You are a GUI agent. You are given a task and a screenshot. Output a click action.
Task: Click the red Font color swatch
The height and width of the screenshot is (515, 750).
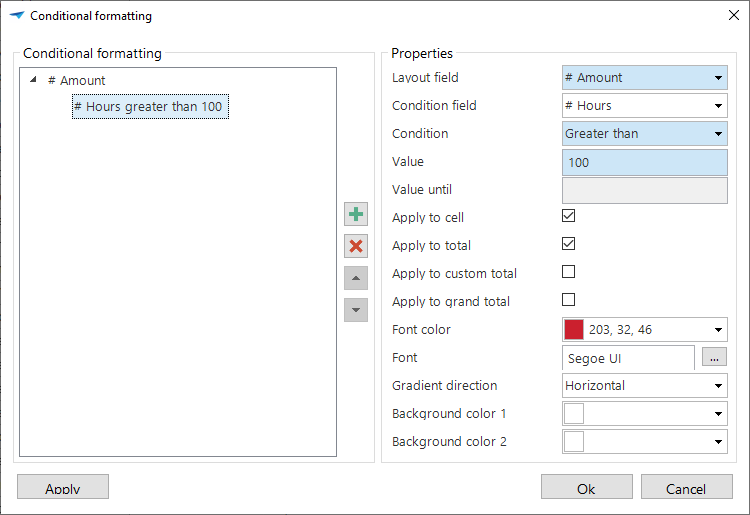[574, 330]
